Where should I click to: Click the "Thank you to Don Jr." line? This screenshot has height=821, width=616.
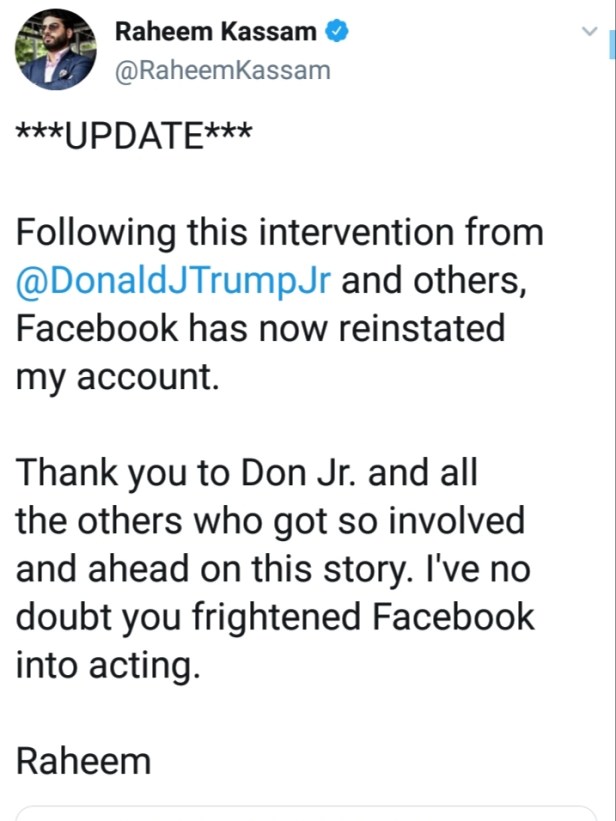point(246,473)
